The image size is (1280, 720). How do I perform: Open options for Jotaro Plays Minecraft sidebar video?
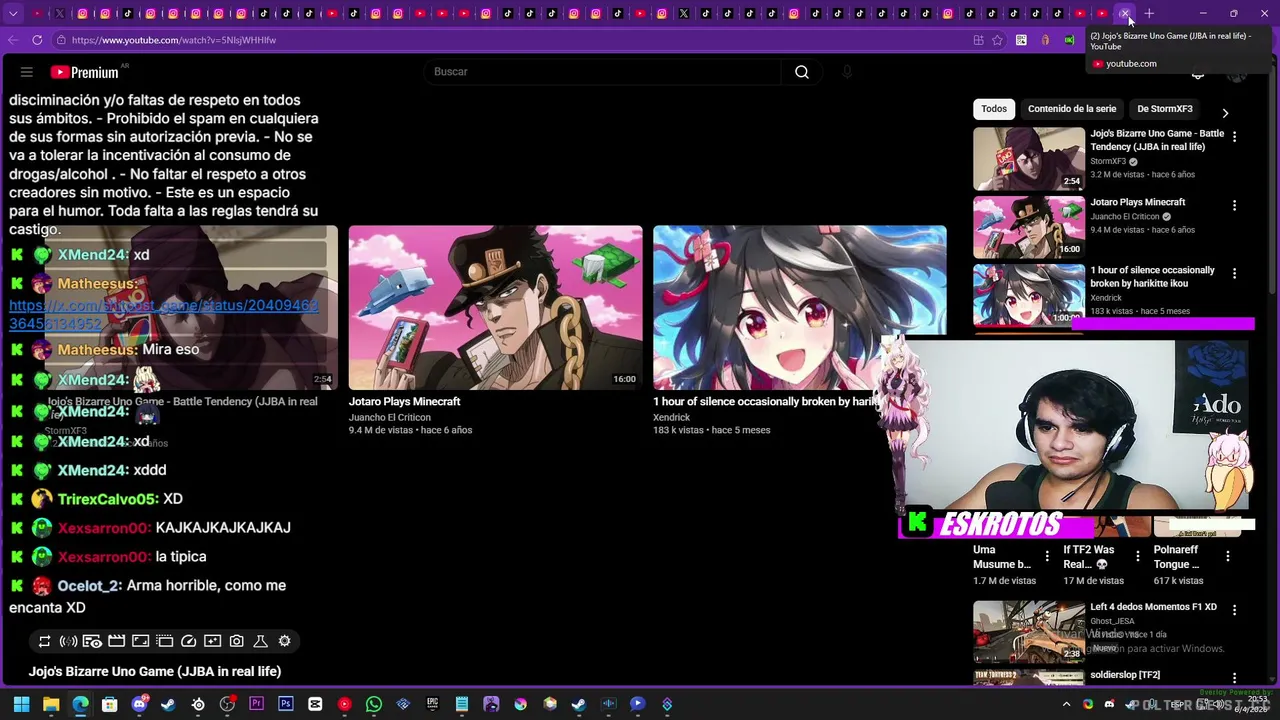[1234, 205]
